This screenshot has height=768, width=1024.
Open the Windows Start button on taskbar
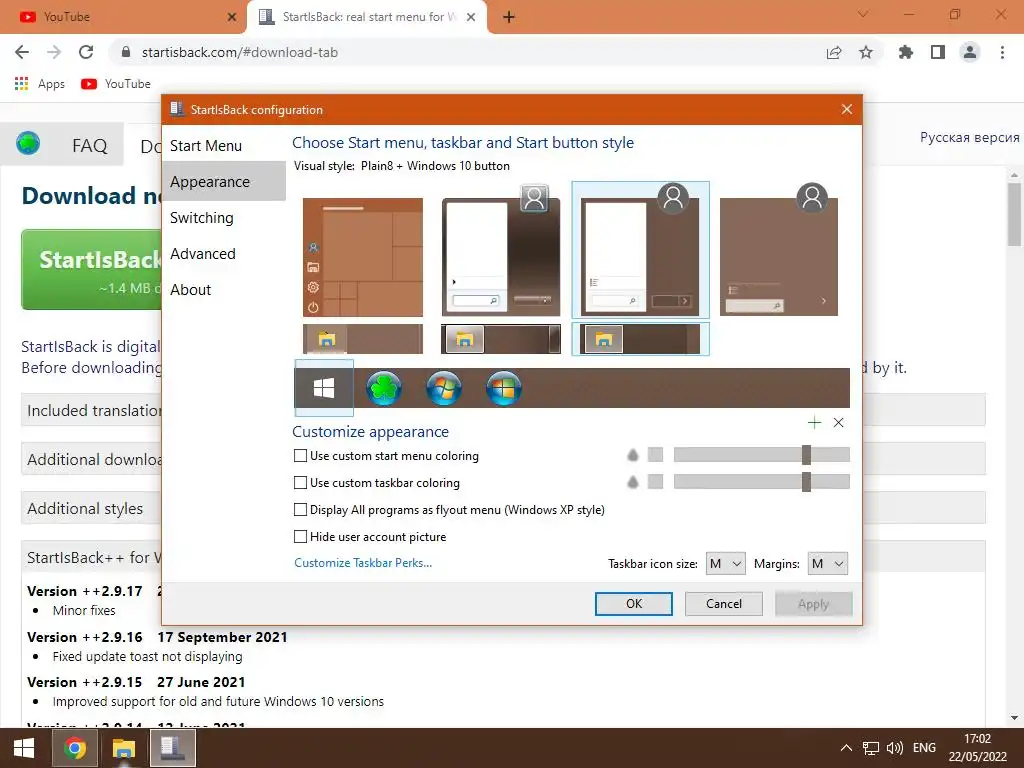(x=24, y=748)
